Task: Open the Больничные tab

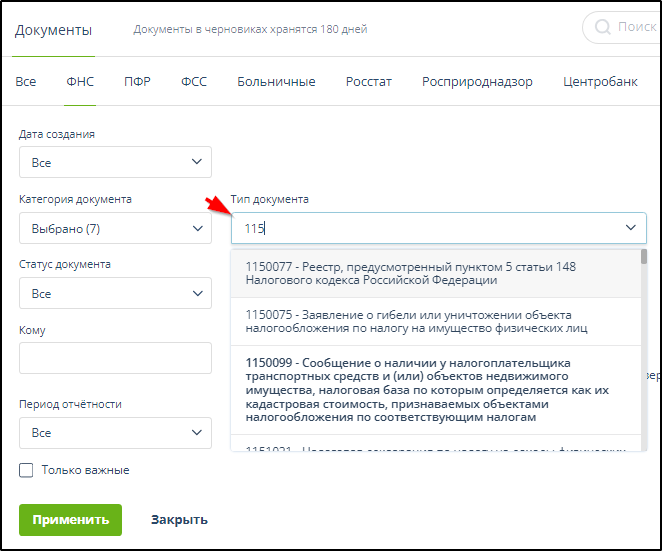Action: pos(276,82)
